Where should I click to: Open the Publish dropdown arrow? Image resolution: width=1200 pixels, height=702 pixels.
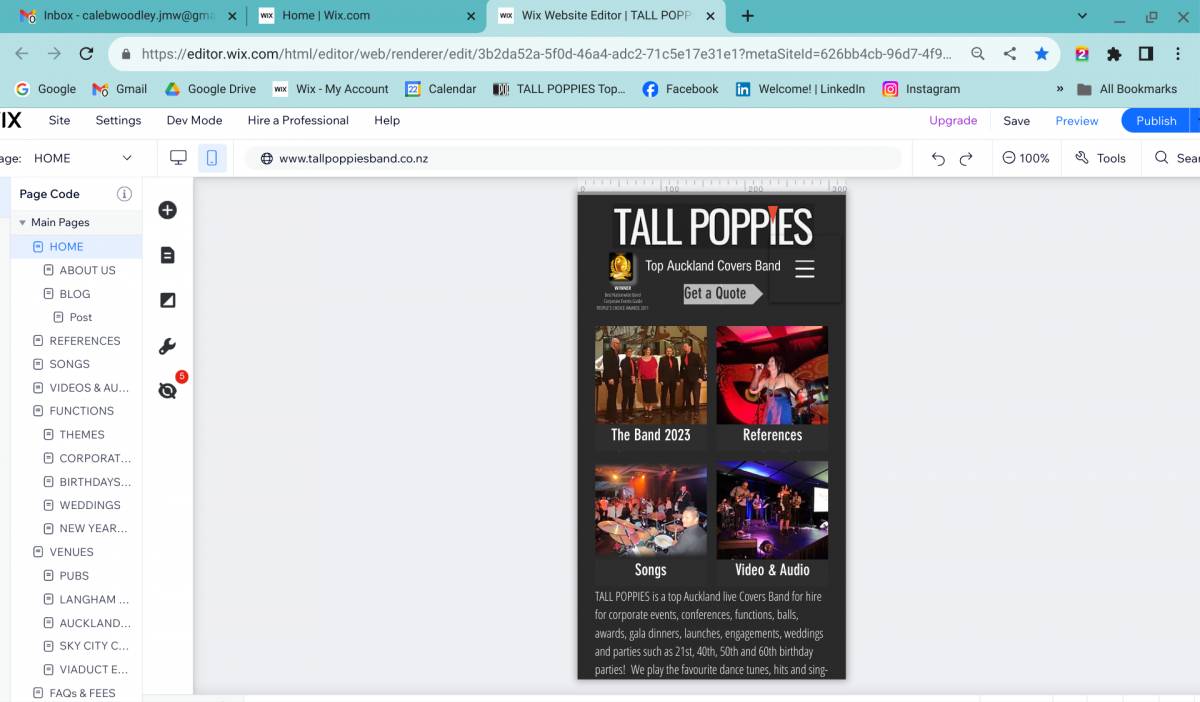(x=1196, y=120)
